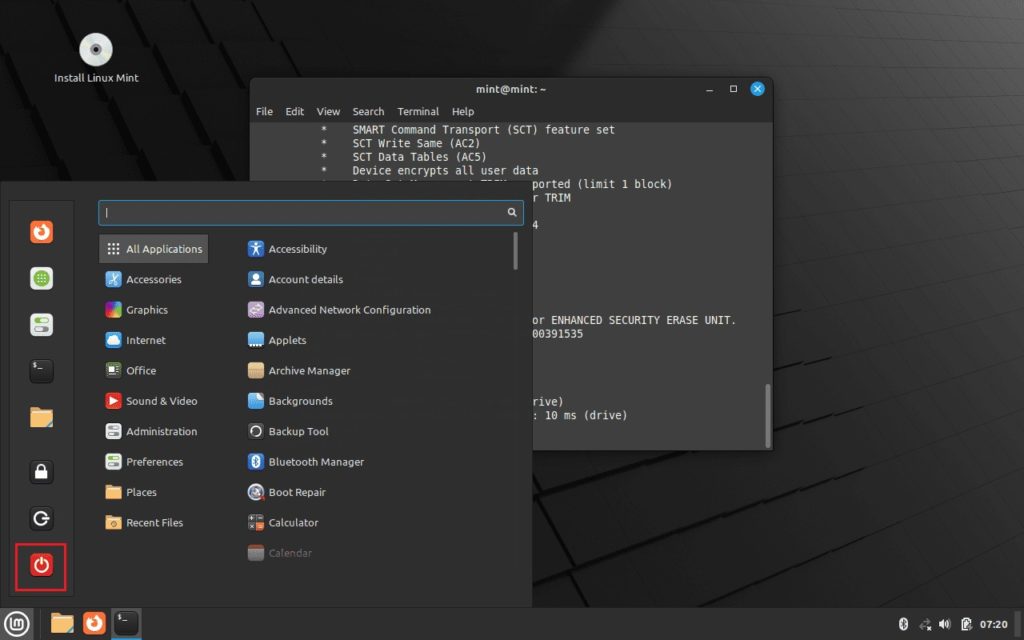Select the Install Linux Mint desktop icon

pyautogui.click(x=96, y=59)
